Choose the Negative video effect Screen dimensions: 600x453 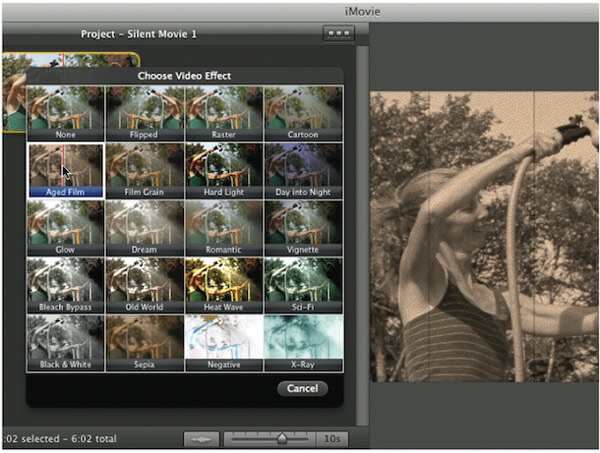point(223,343)
